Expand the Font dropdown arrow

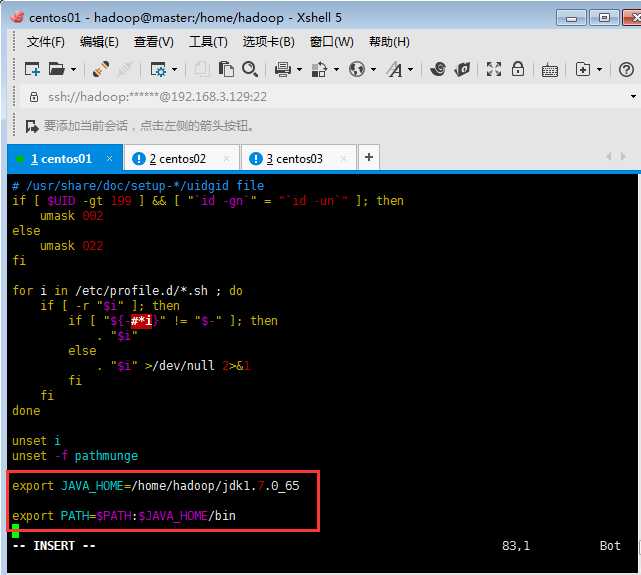410,69
